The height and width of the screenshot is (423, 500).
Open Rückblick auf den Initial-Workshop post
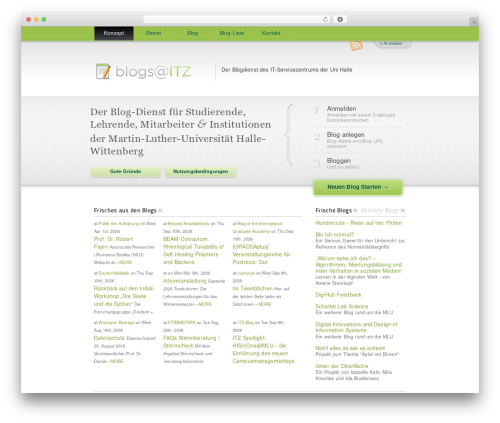[x=124, y=296]
